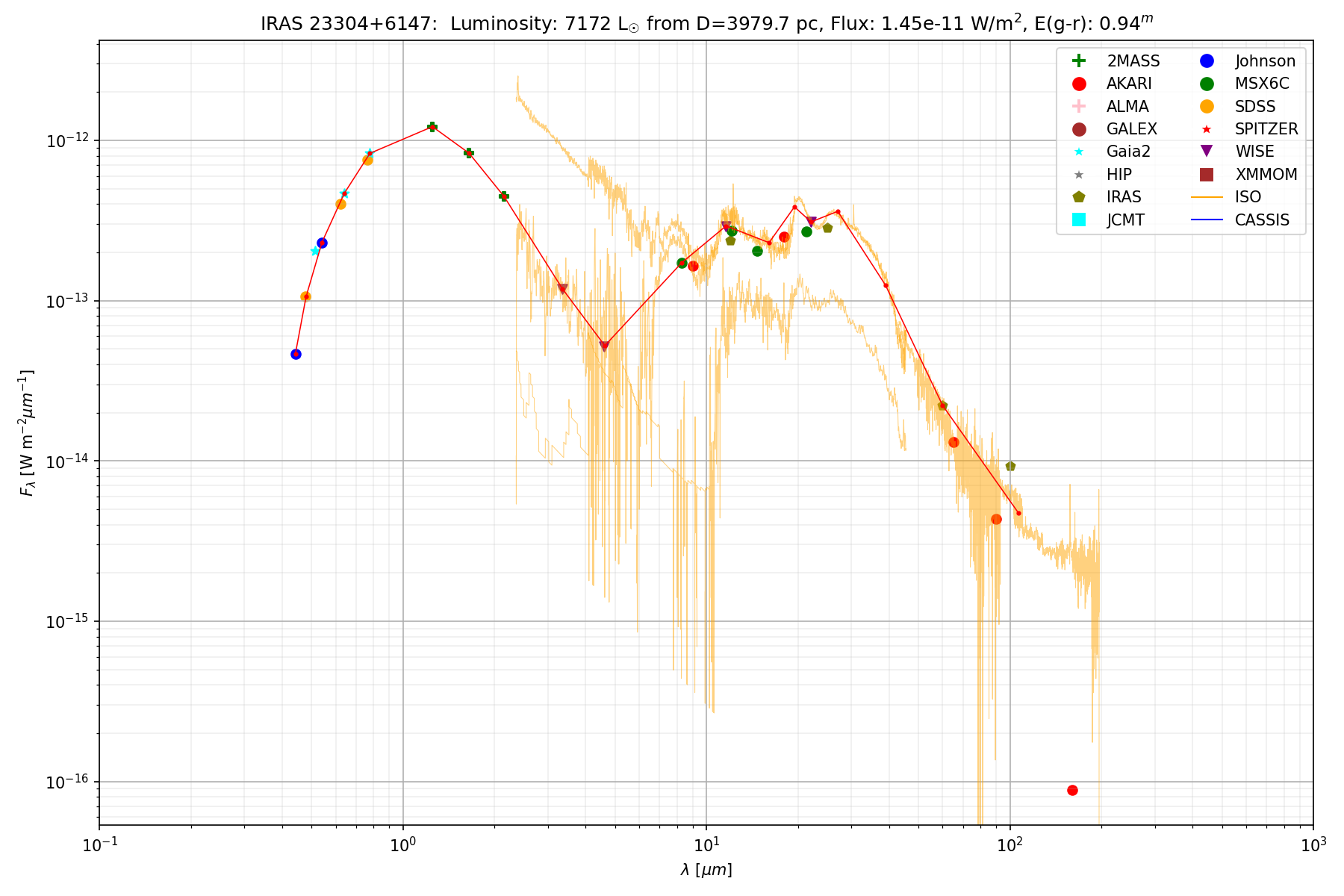Image resolution: width=1344 pixels, height=896 pixels.
Task: Click the 2MASS data point at the SED peak
Action: coord(432,127)
